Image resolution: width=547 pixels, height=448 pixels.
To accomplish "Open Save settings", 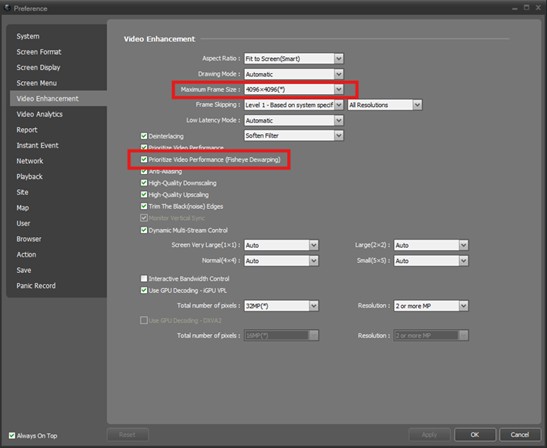I will (x=24, y=270).
